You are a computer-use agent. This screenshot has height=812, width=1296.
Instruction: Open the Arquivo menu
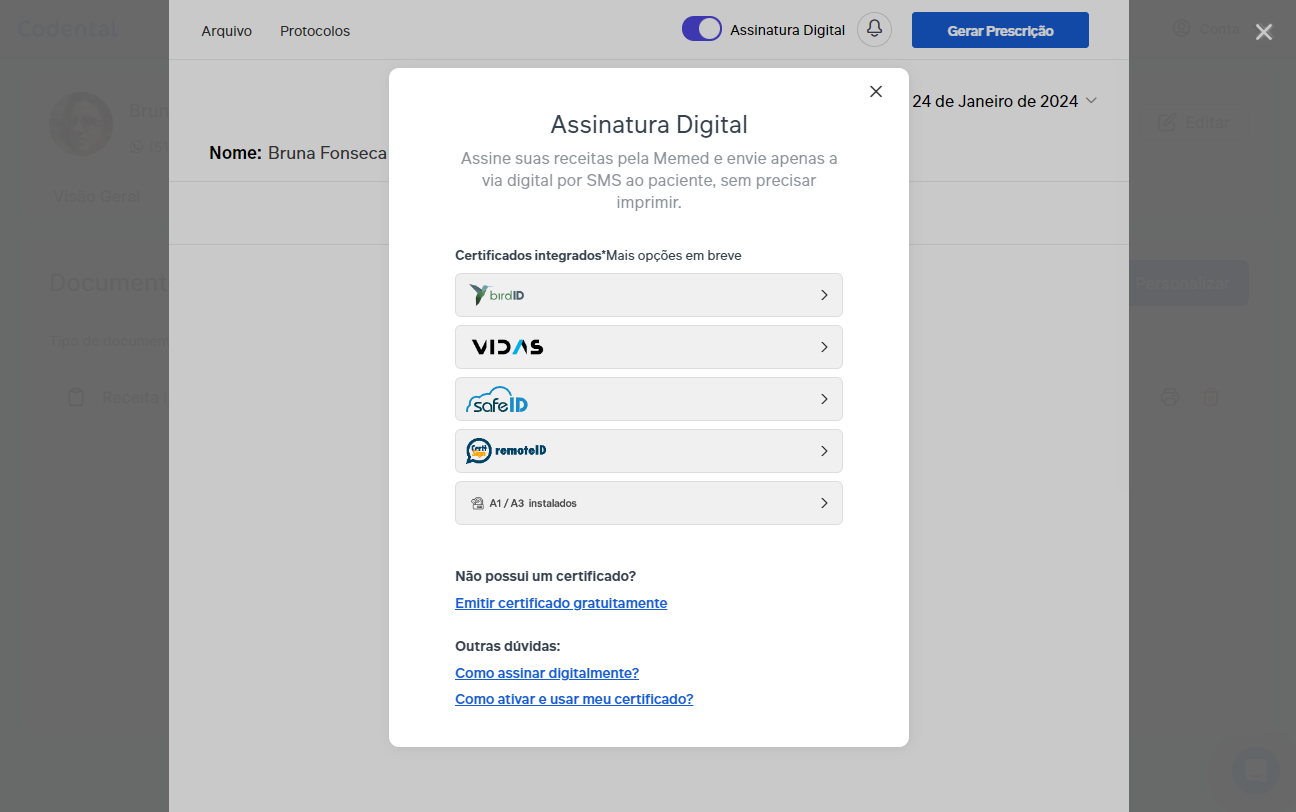[x=226, y=31]
